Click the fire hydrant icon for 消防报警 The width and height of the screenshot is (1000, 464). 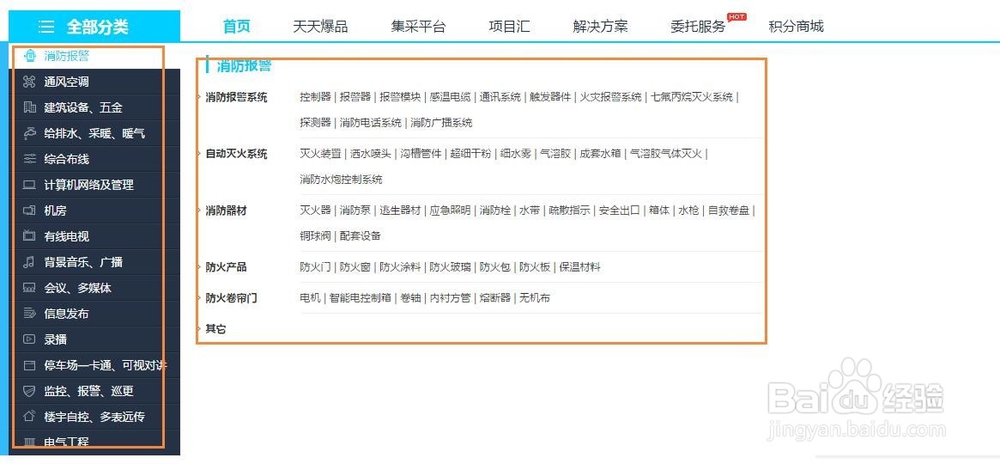tap(29, 56)
